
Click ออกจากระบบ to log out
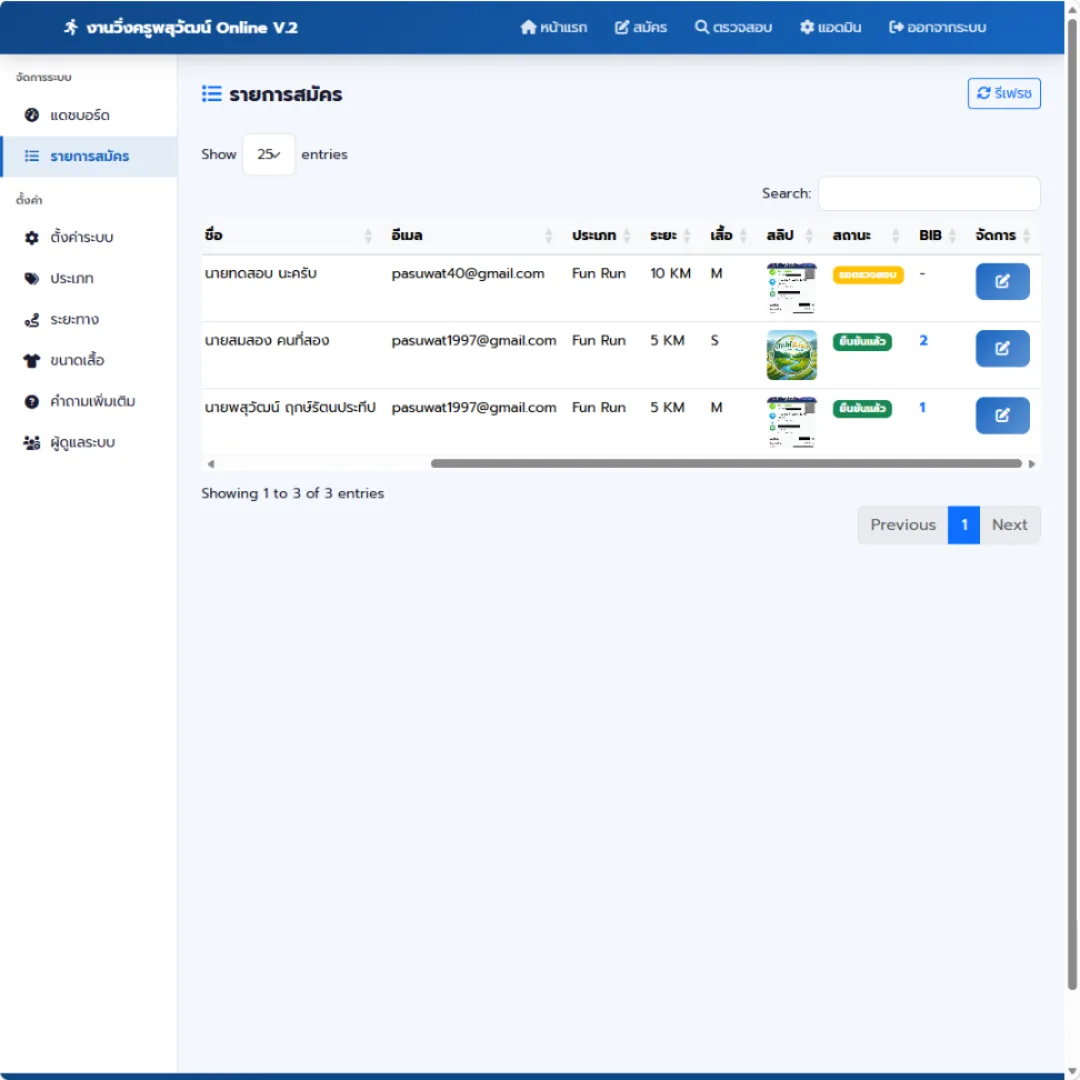click(937, 28)
